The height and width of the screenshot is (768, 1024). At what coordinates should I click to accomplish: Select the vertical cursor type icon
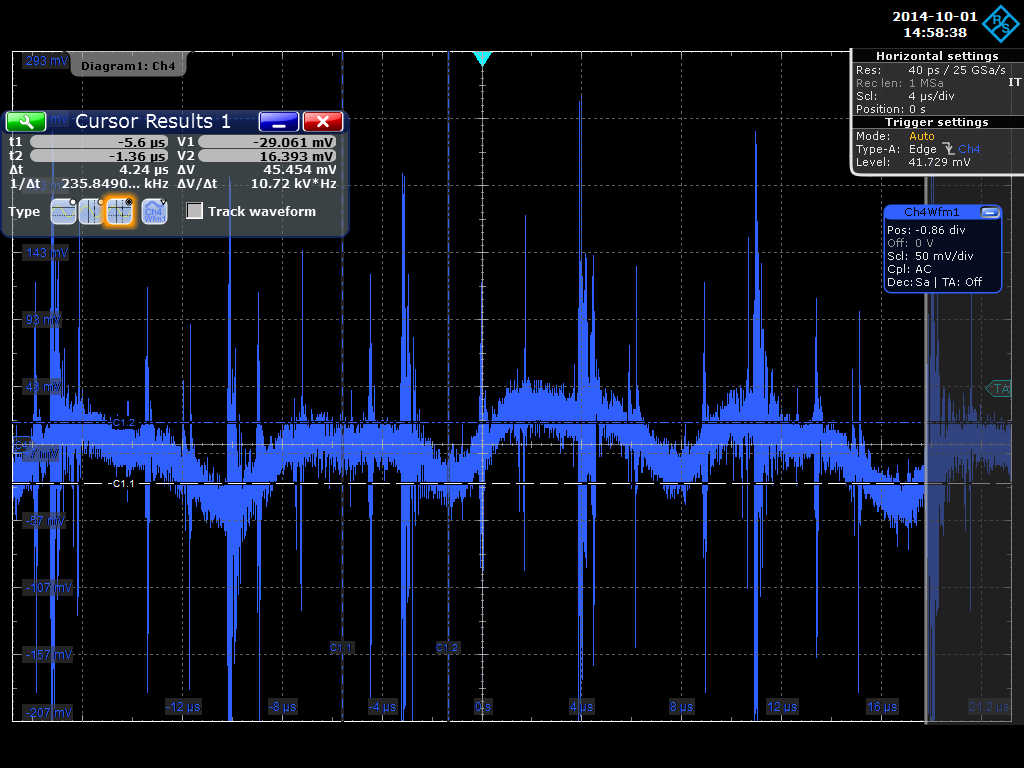point(91,211)
